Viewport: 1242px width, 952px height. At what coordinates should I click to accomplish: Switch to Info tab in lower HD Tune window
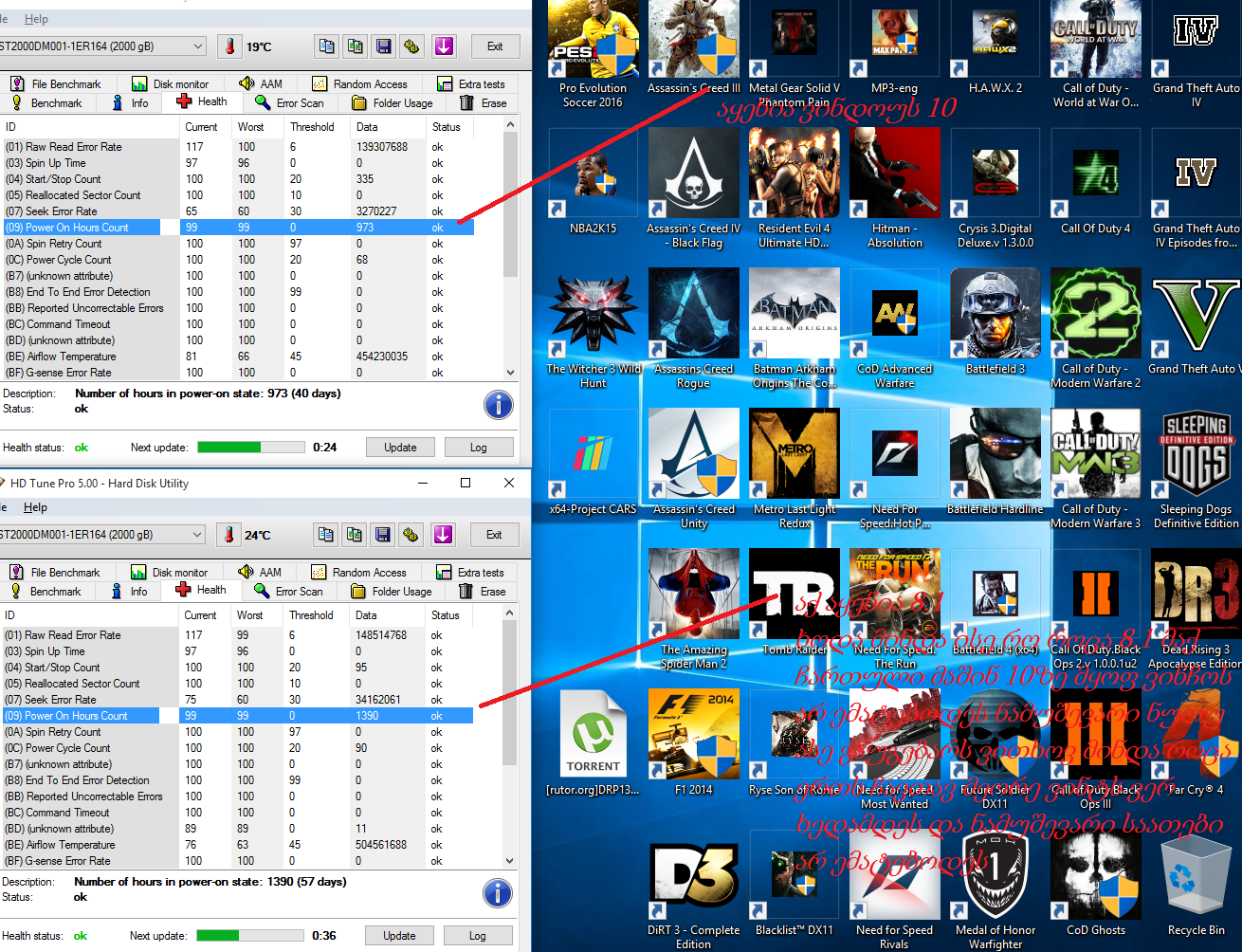pos(129,592)
